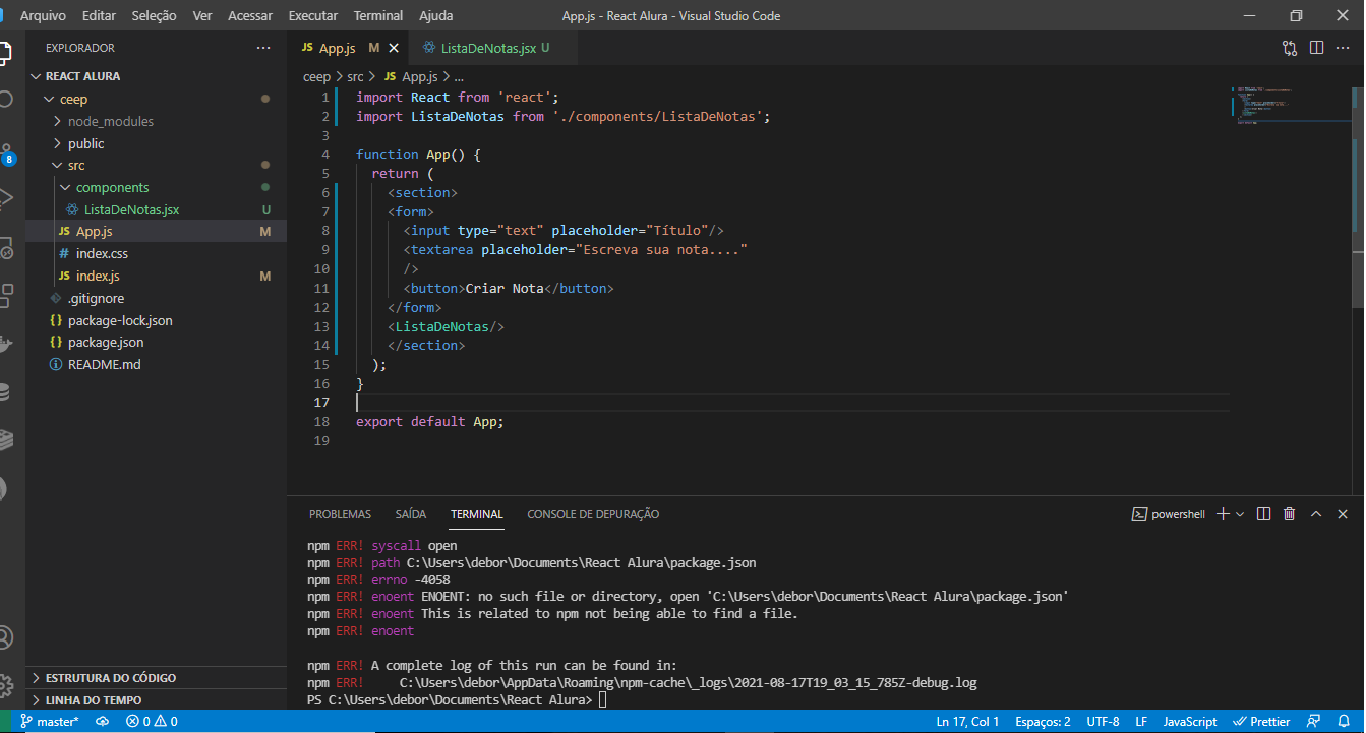Click the feedback icon in status bar
Image resolution: width=1366 pixels, height=733 pixels.
1315,722
